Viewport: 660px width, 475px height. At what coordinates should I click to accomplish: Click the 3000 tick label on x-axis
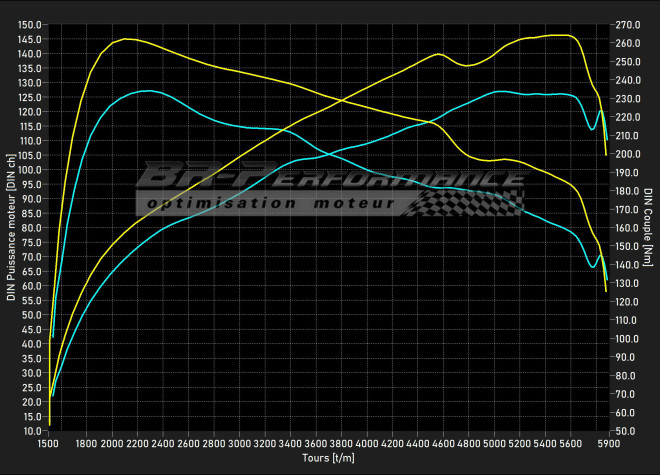[240, 443]
